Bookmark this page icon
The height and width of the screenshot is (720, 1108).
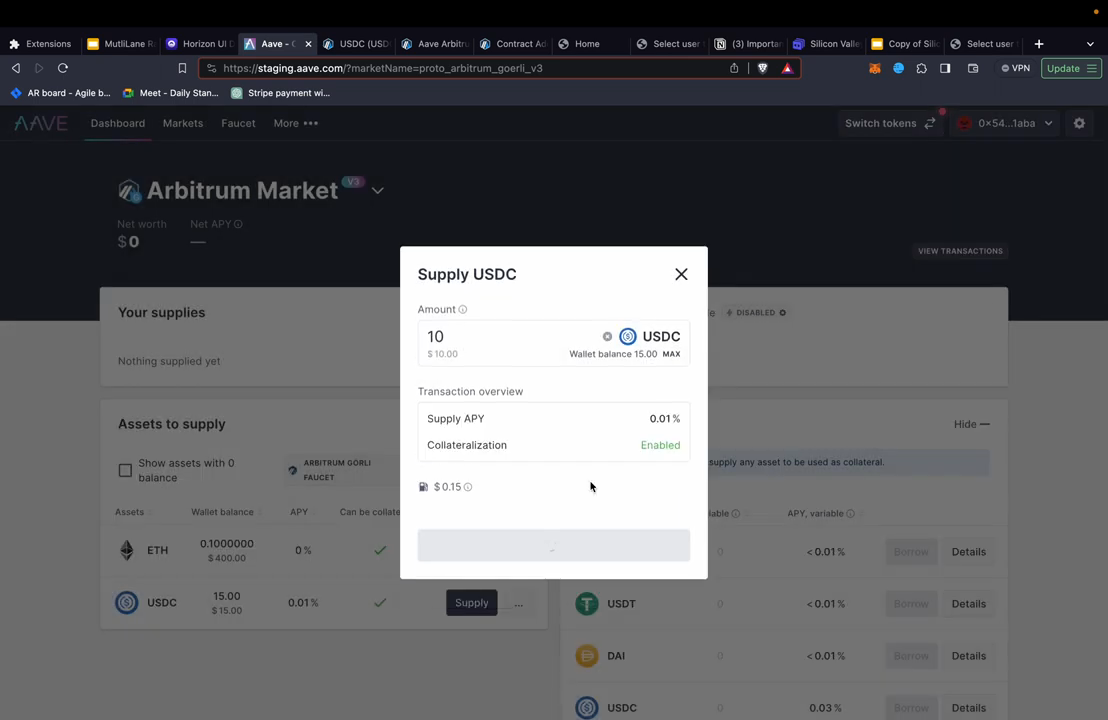182,68
